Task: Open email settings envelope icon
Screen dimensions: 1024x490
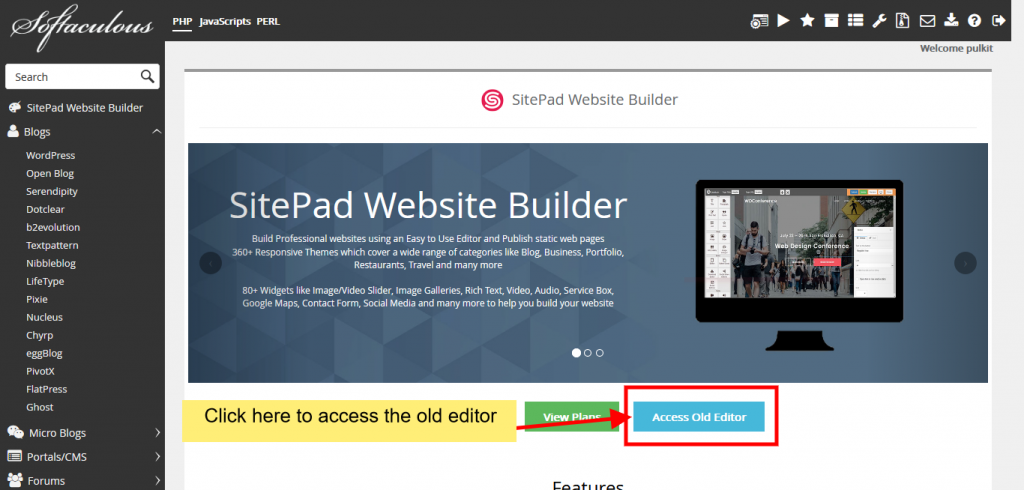Action: coord(927,21)
